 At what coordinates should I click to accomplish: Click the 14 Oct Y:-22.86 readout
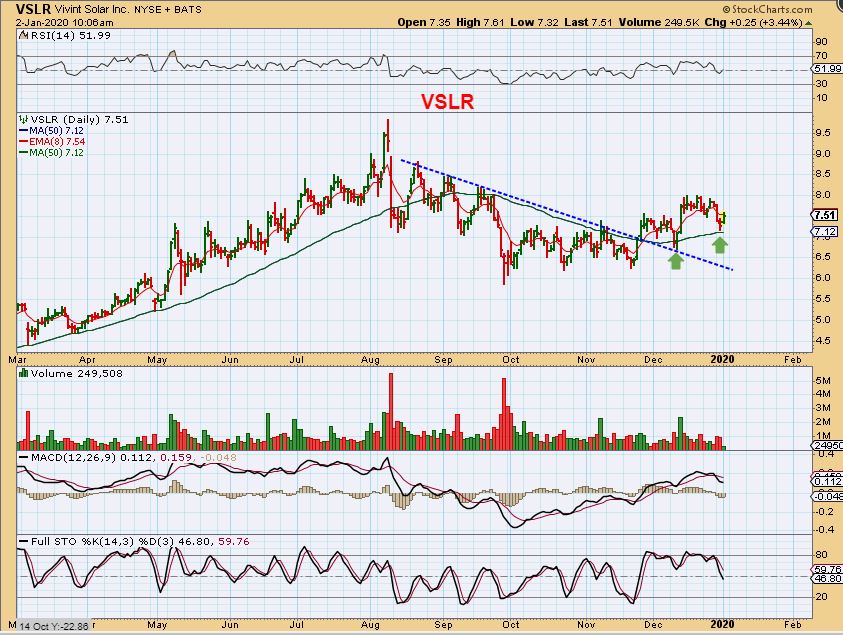coord(54,626)
